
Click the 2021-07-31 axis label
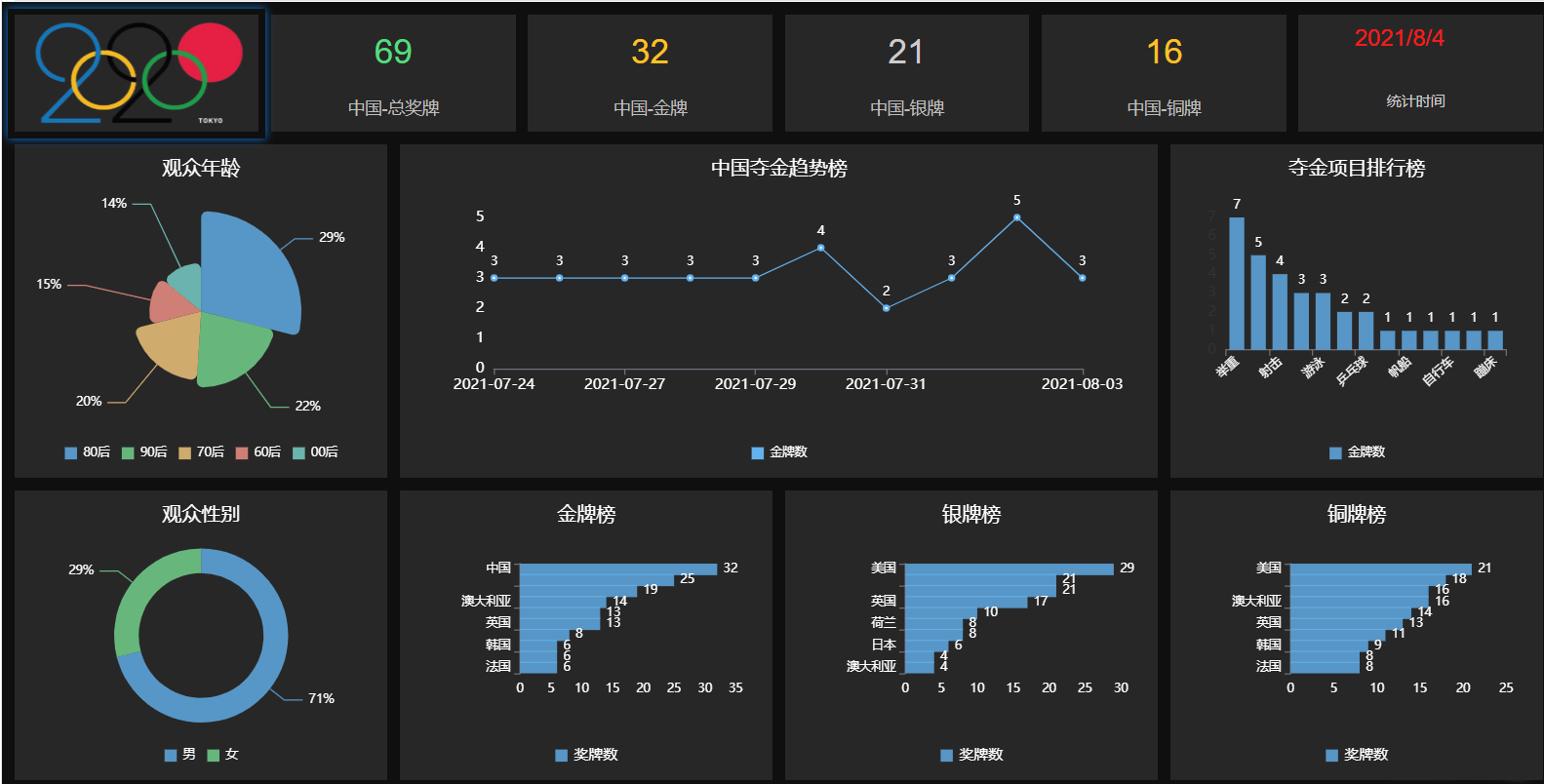(886, 384)
